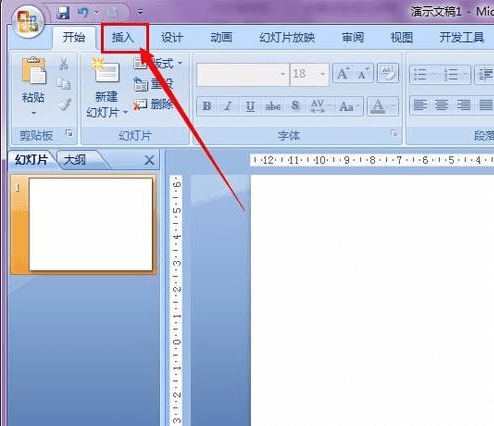Viewport: 494px width, 426px height.
Task: Toggle underline formatting
Action: tap(250, 106)
